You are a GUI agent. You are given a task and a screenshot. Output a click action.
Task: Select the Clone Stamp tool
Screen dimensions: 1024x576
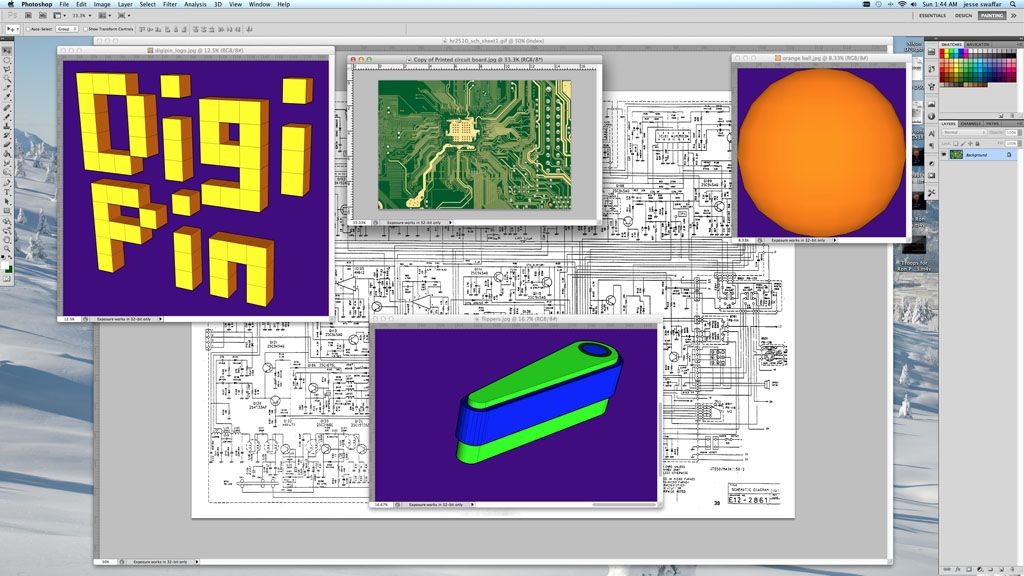click(7, 126)
